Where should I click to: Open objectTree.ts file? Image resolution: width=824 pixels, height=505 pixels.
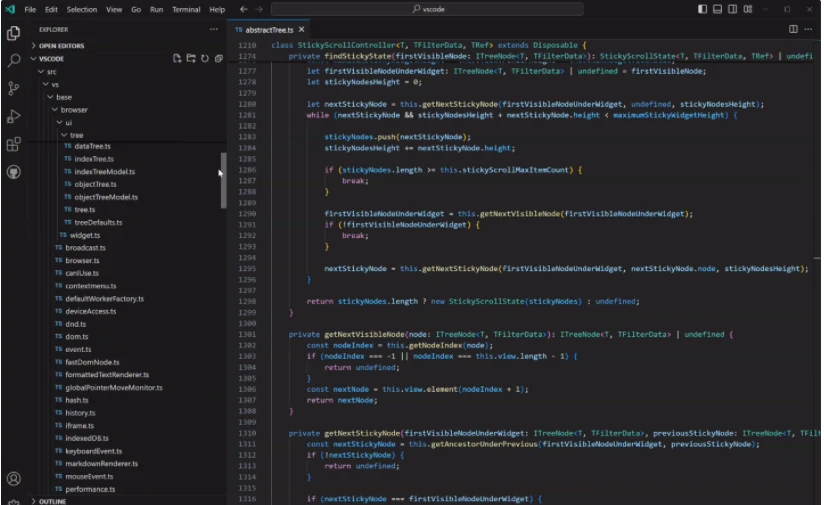point(95,184)
